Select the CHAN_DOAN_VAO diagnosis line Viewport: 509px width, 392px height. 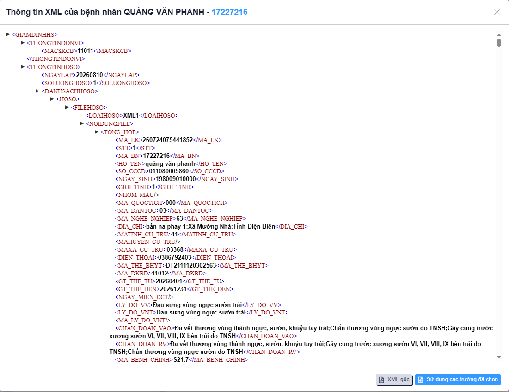301,332
